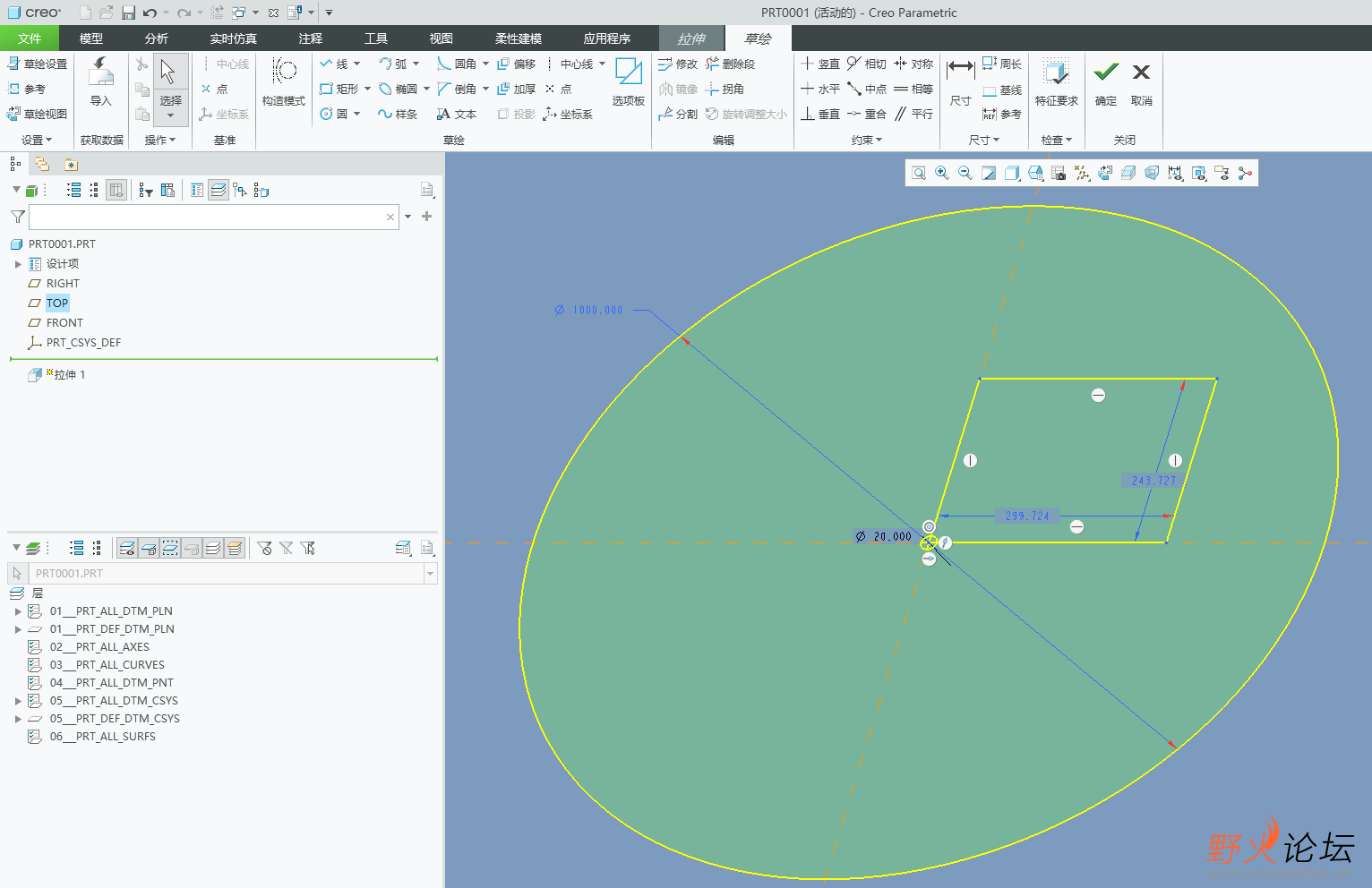Select the Spline (样条) tool
1372x888 pixels.
tap(398, 114)
